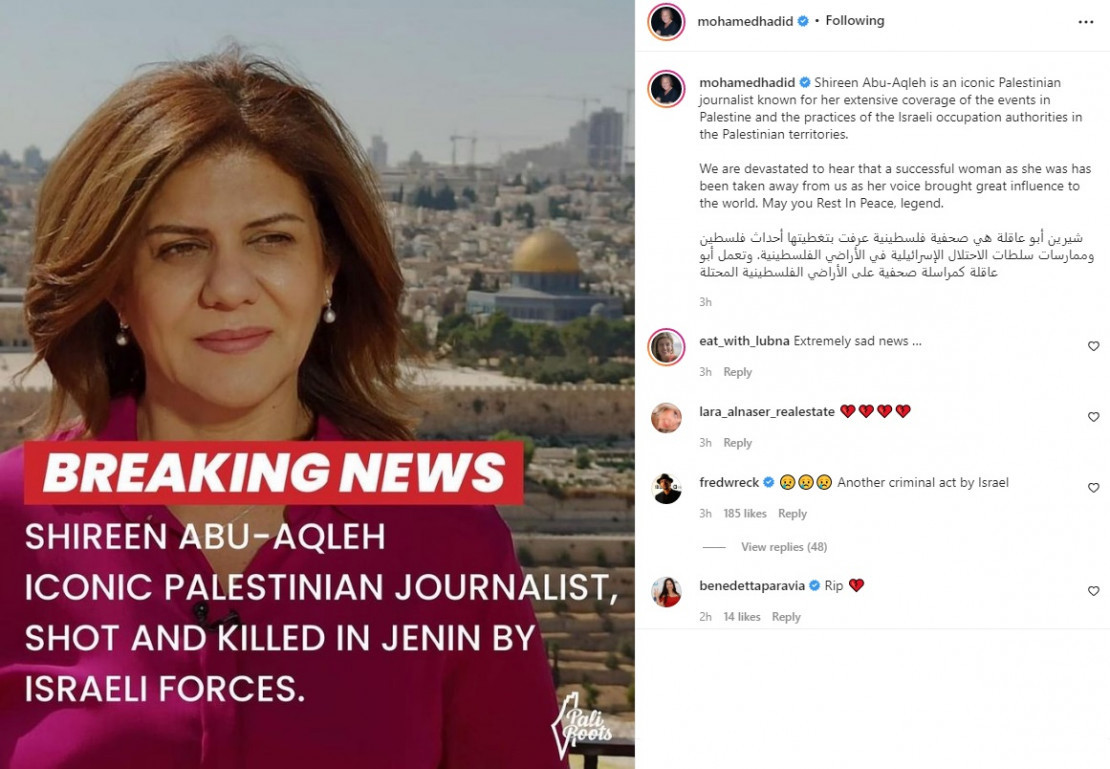
Task: View 14 likes on benedettaparavia's comment
Action: pos(741,617)
